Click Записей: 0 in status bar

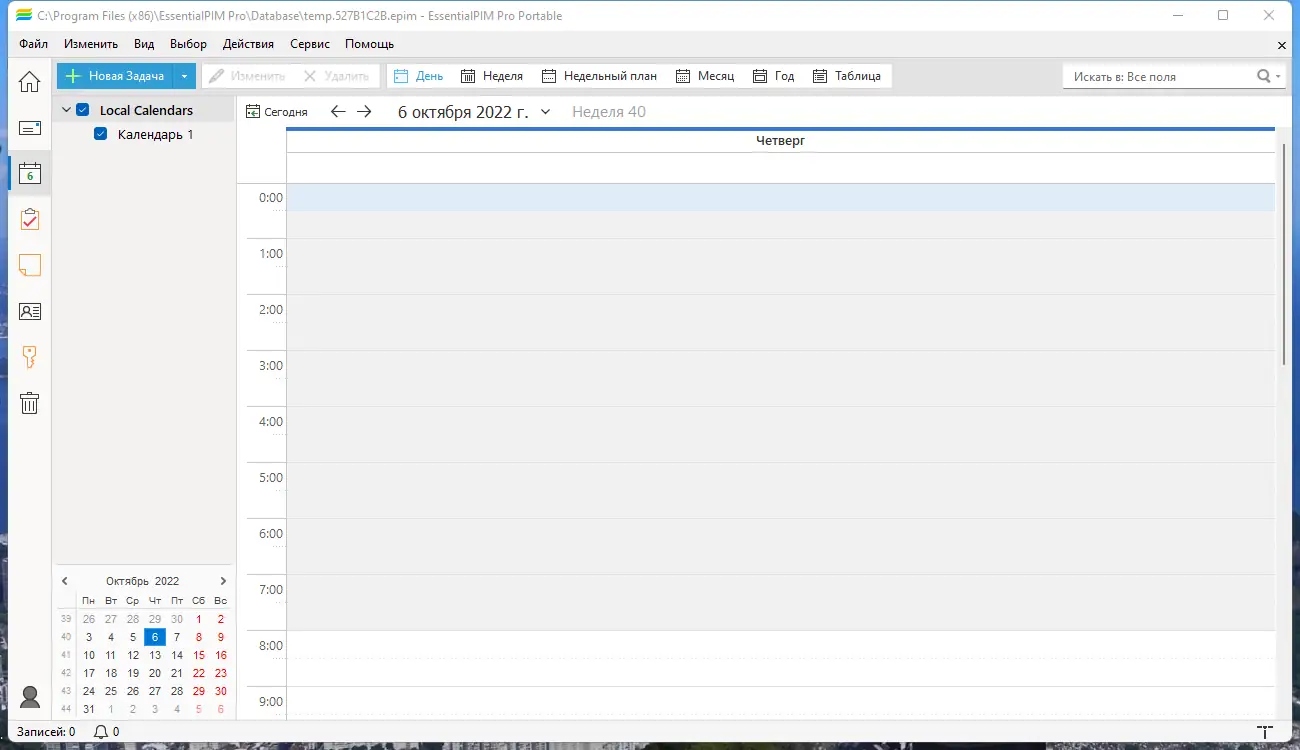click(46, 732)
